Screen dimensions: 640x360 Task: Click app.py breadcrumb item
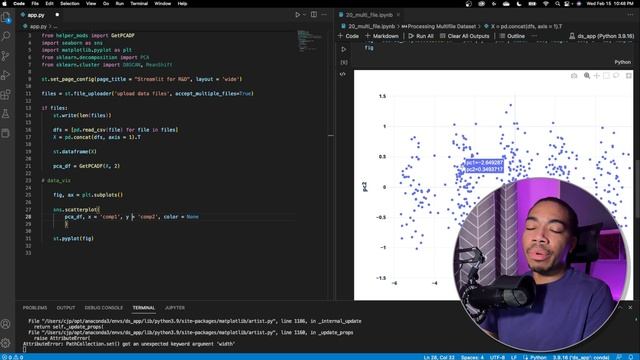(38, 26)
